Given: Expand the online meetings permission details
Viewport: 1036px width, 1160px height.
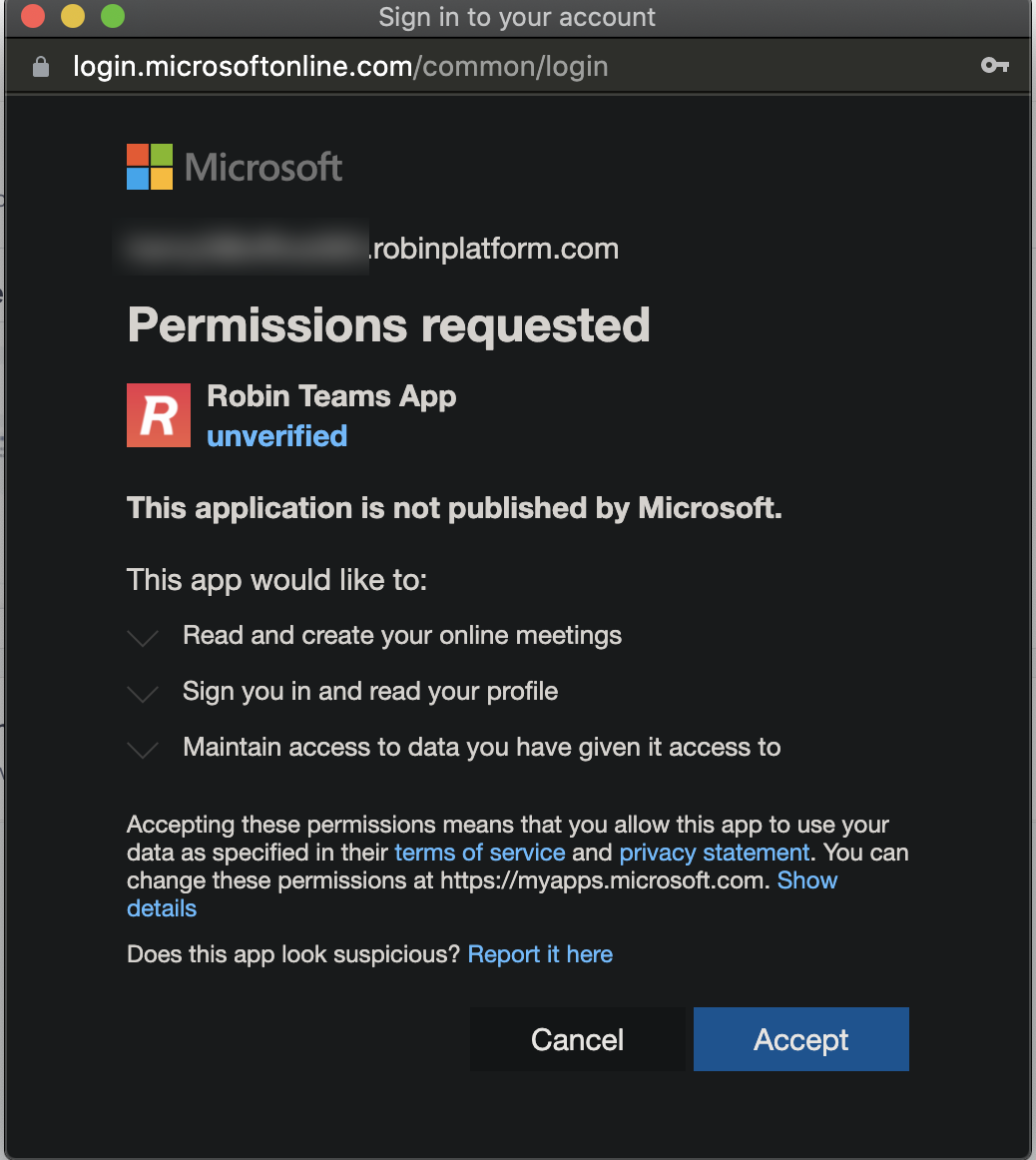Looking at the screenshot, I should pyautogui.click(x=142, y=636).
